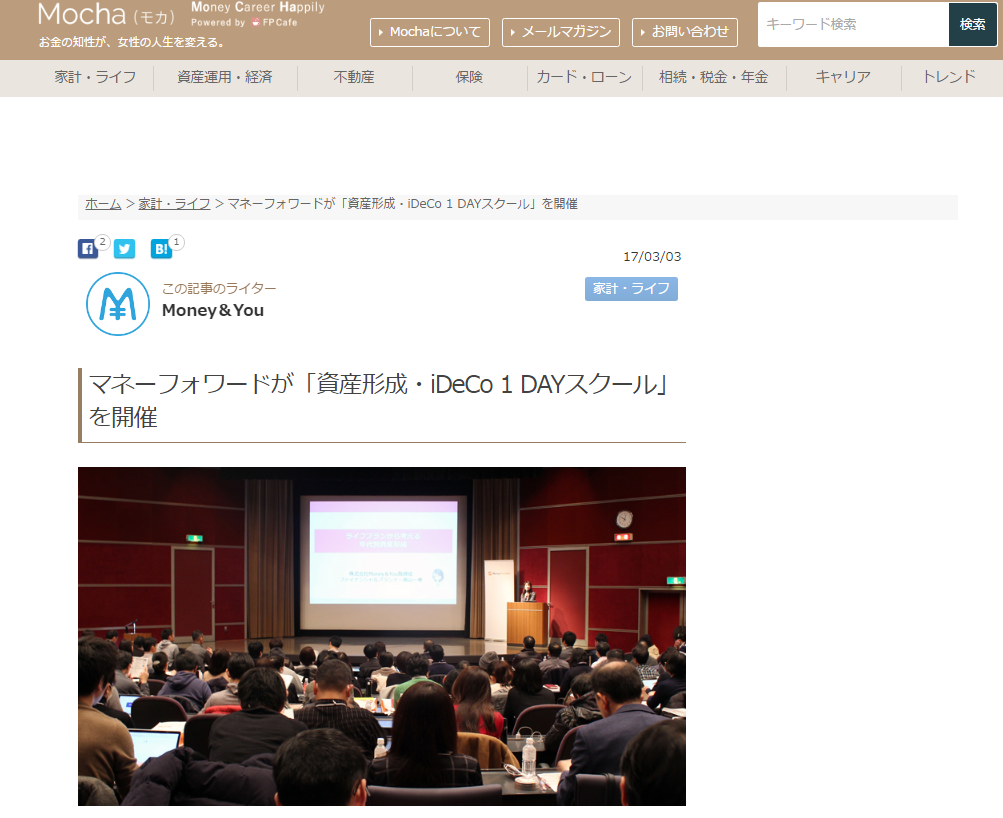1003x818 pixels.
Task: Open the メールマガジン page
Action: [x=561, y=32]
